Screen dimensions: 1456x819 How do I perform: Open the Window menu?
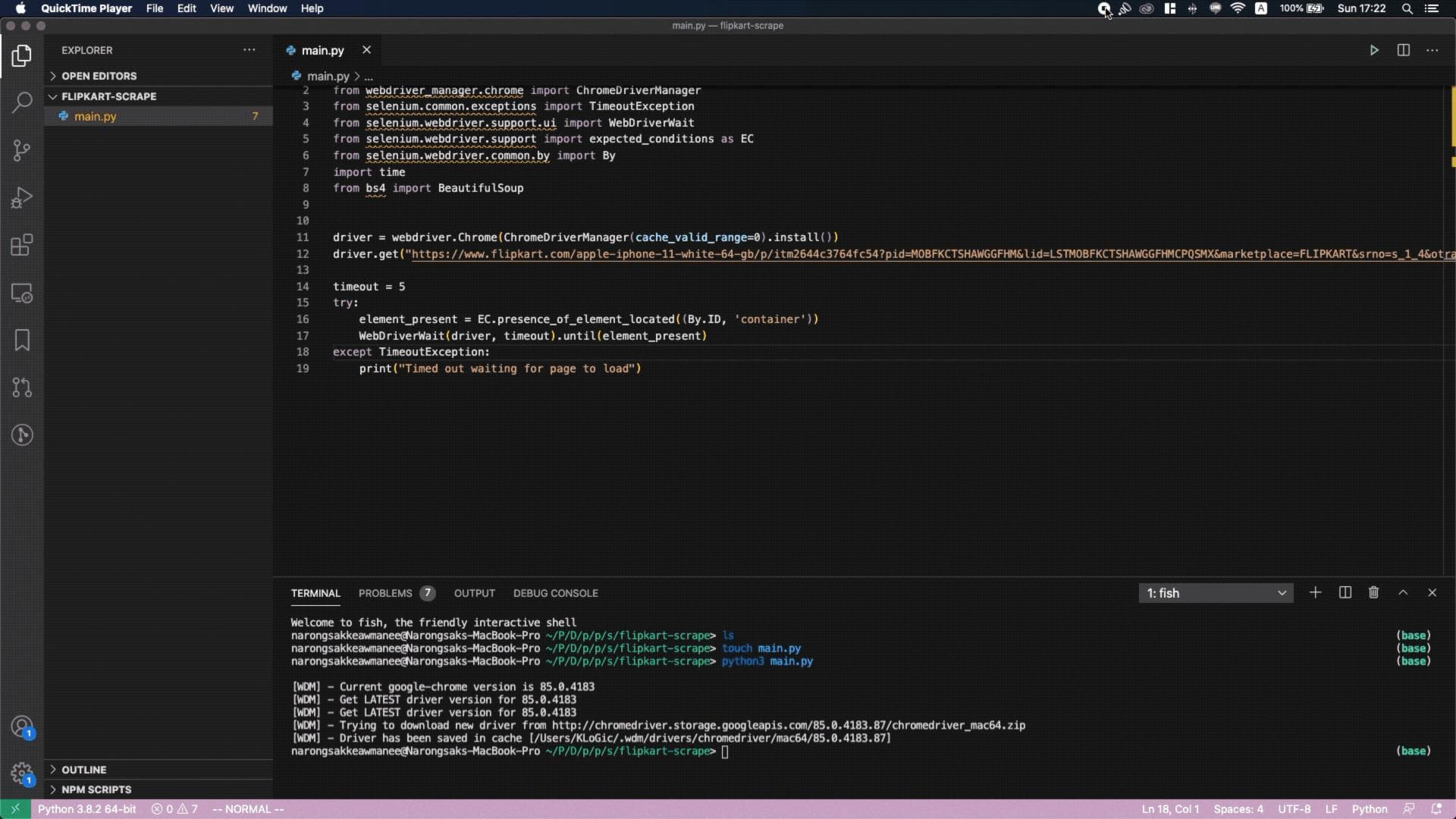coord(267,8)
